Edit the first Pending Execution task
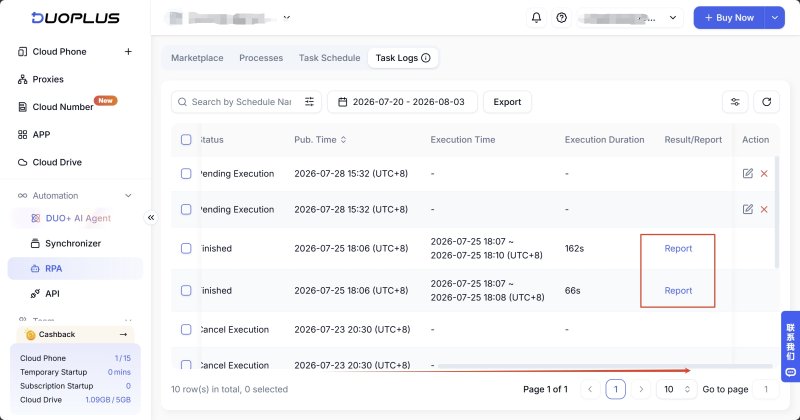Screen dimensions: 800x420 pyautogui.click(x=747, y=174)
